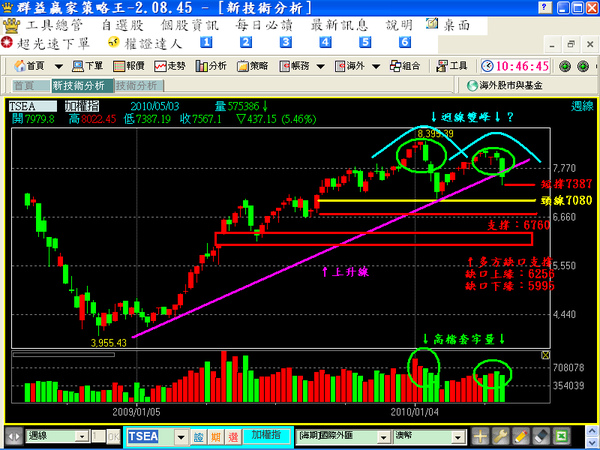Open 工具 tools toolbar item
This screenshot has width=600, height=450.
[452, 66]
